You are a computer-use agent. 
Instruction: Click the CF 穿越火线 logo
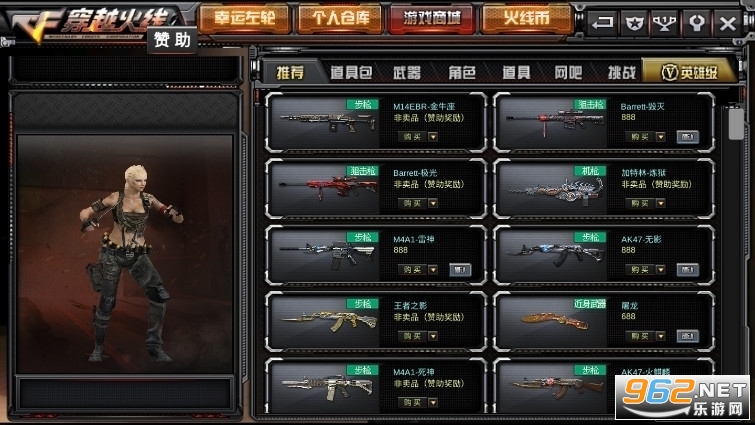click(x=91, y=23)
